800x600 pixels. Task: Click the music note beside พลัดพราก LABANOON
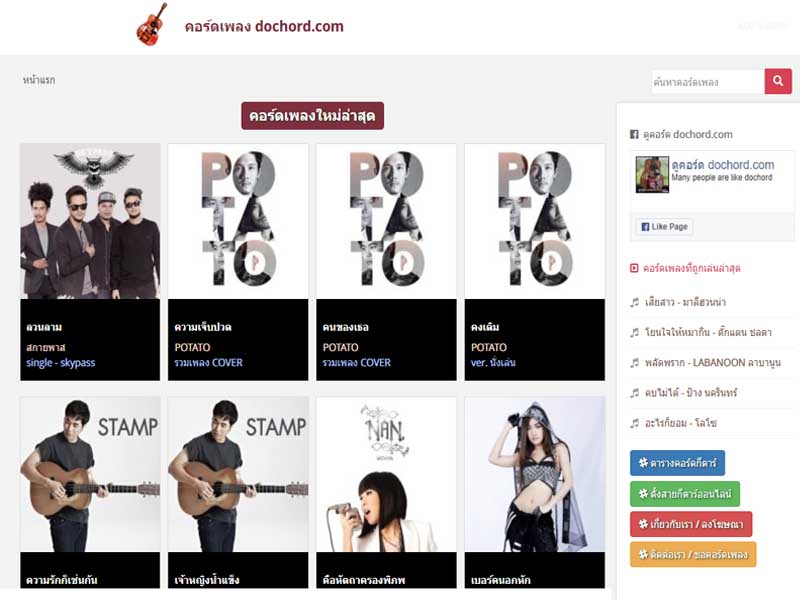tap(635, 363)
